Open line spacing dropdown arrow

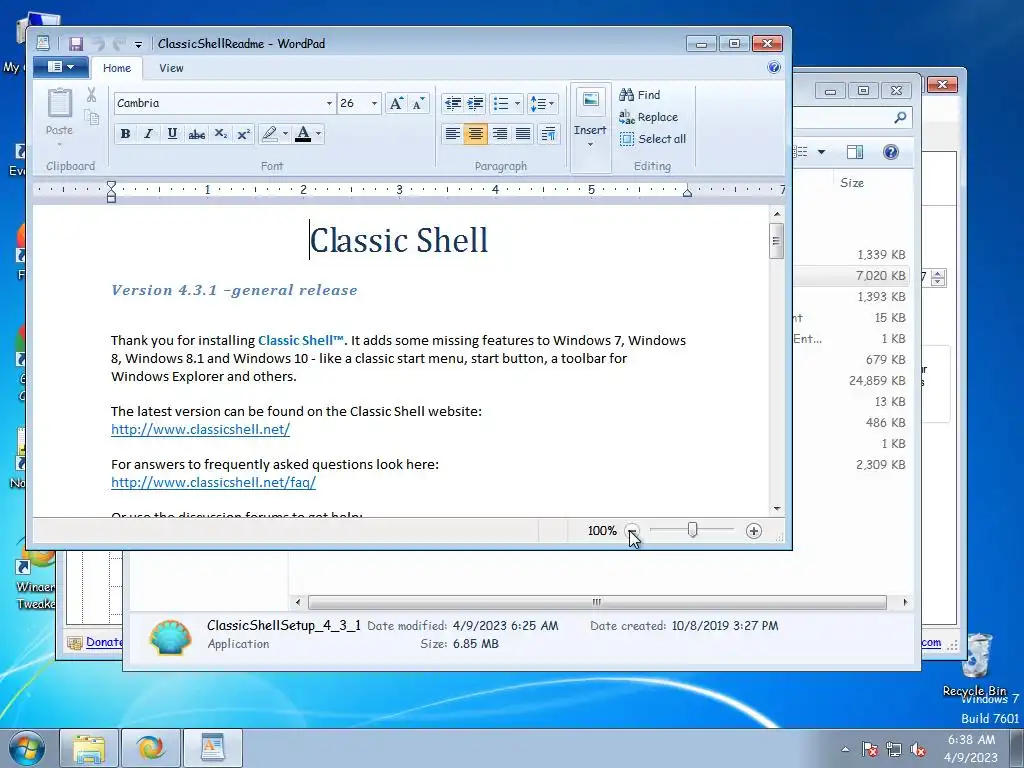552,103
